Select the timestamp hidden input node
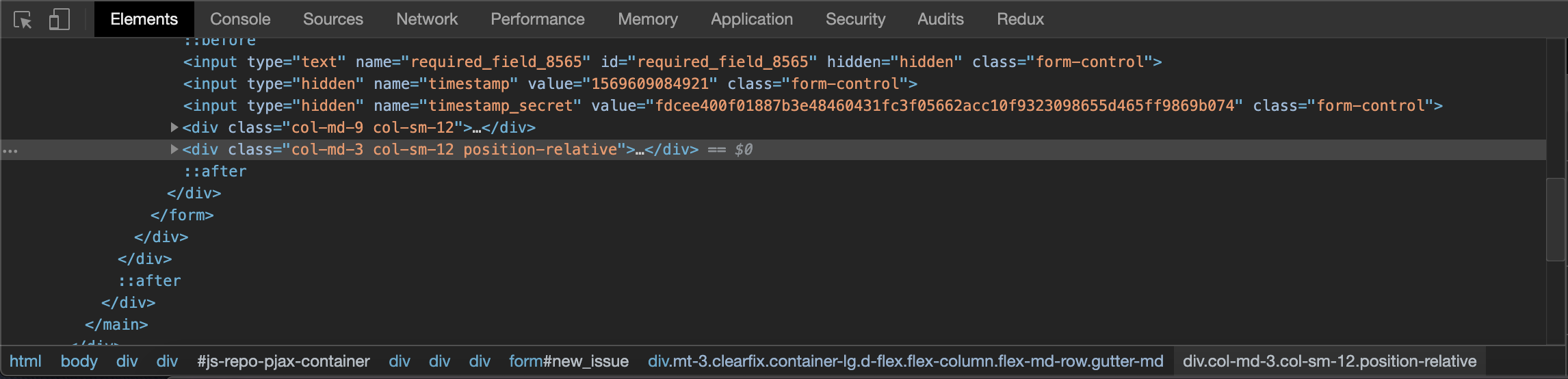 550,83
